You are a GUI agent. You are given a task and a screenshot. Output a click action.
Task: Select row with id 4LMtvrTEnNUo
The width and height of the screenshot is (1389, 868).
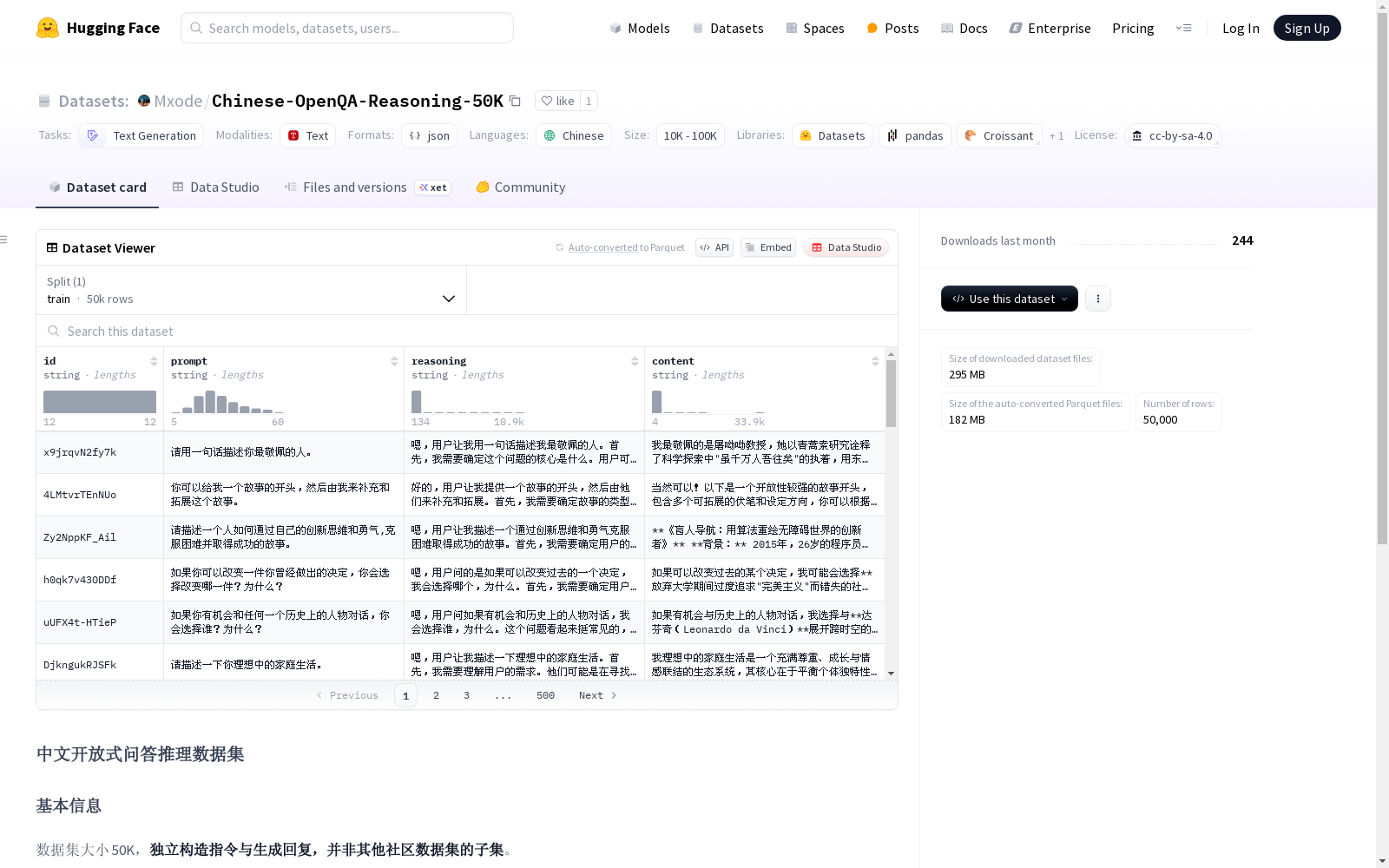point(460,495)
